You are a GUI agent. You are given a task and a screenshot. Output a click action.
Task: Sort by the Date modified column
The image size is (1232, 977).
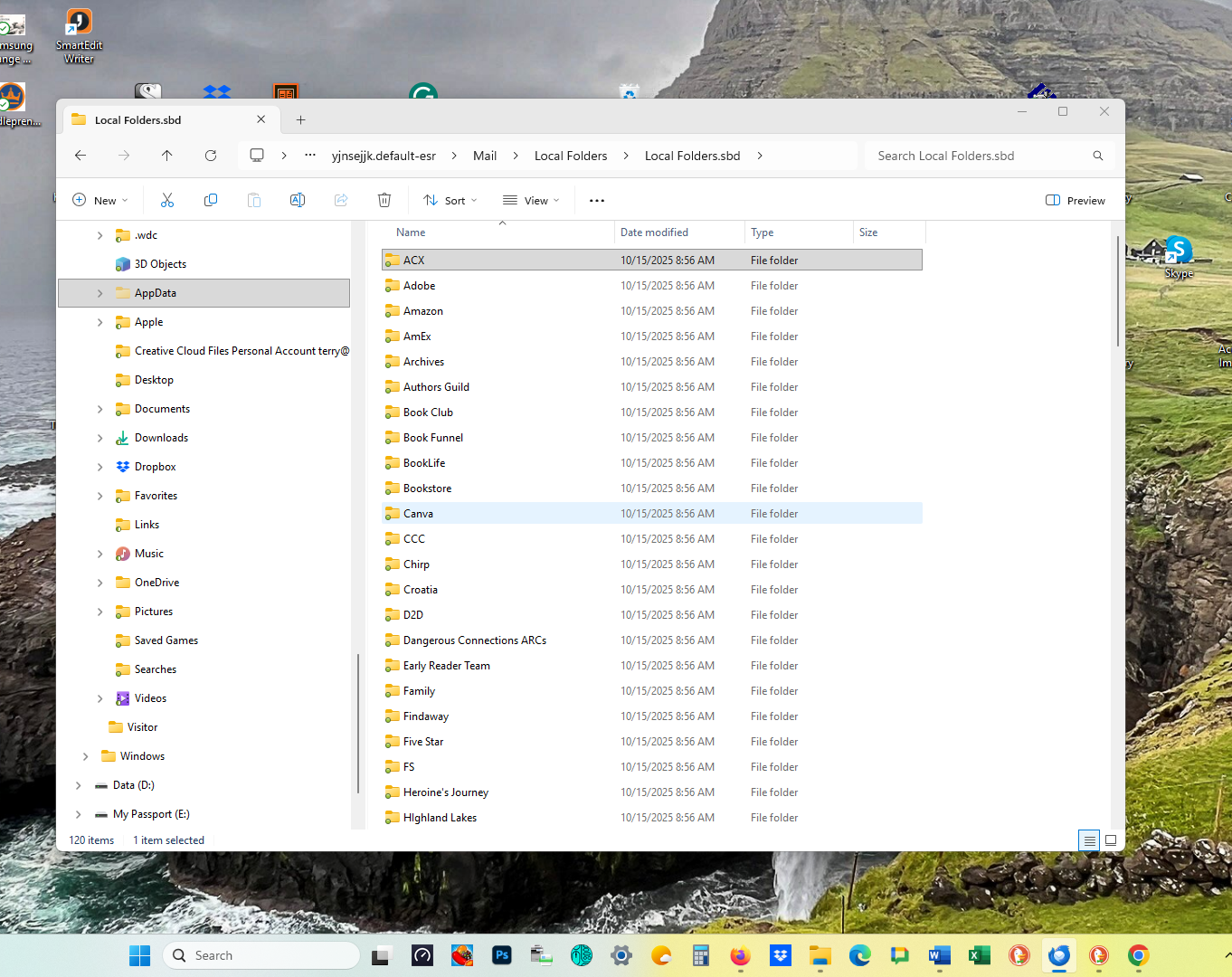(654, 232)
